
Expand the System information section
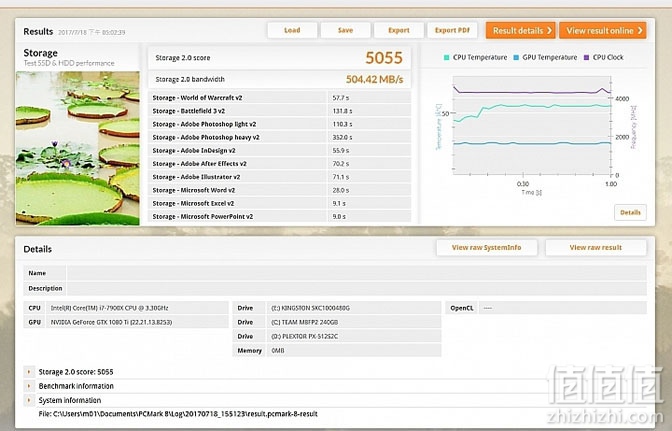coord(29,400)
